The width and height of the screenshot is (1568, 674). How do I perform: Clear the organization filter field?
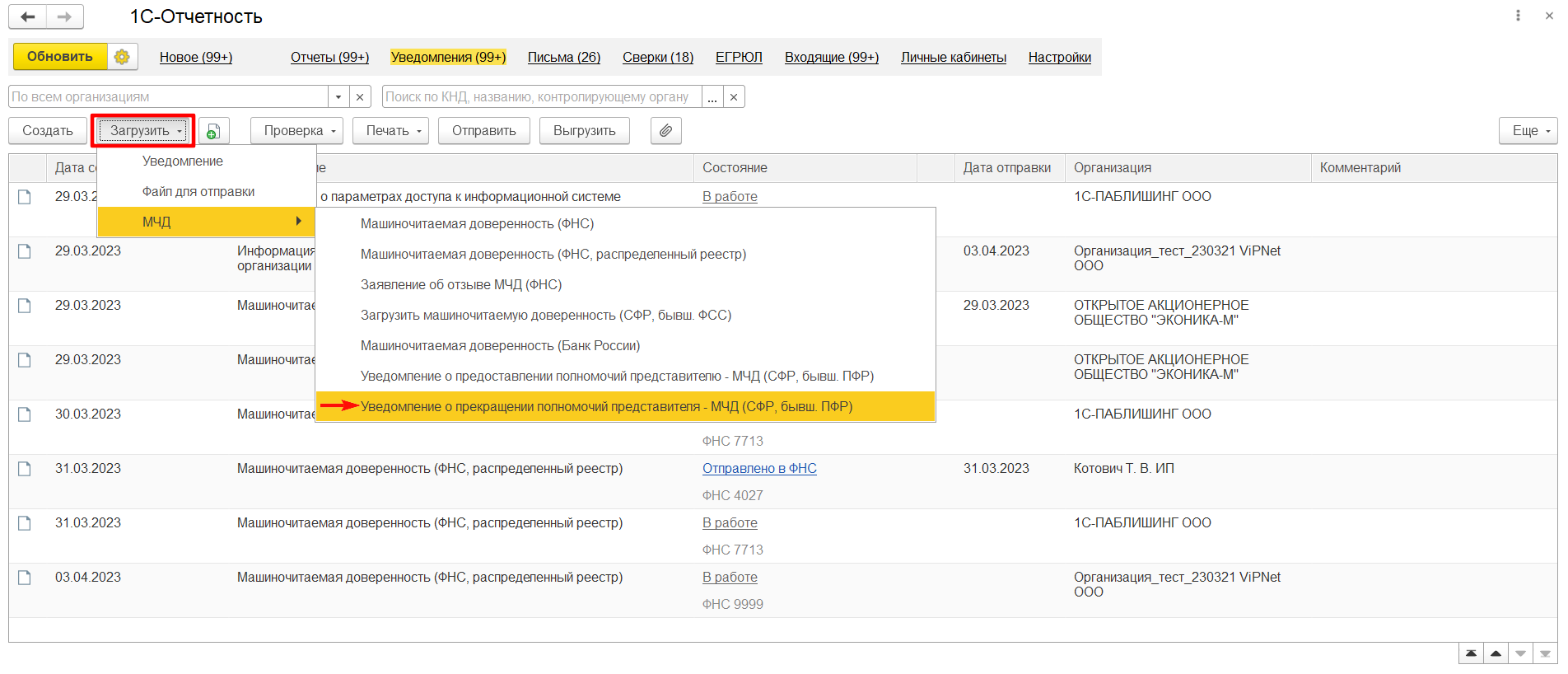(360, 97)
